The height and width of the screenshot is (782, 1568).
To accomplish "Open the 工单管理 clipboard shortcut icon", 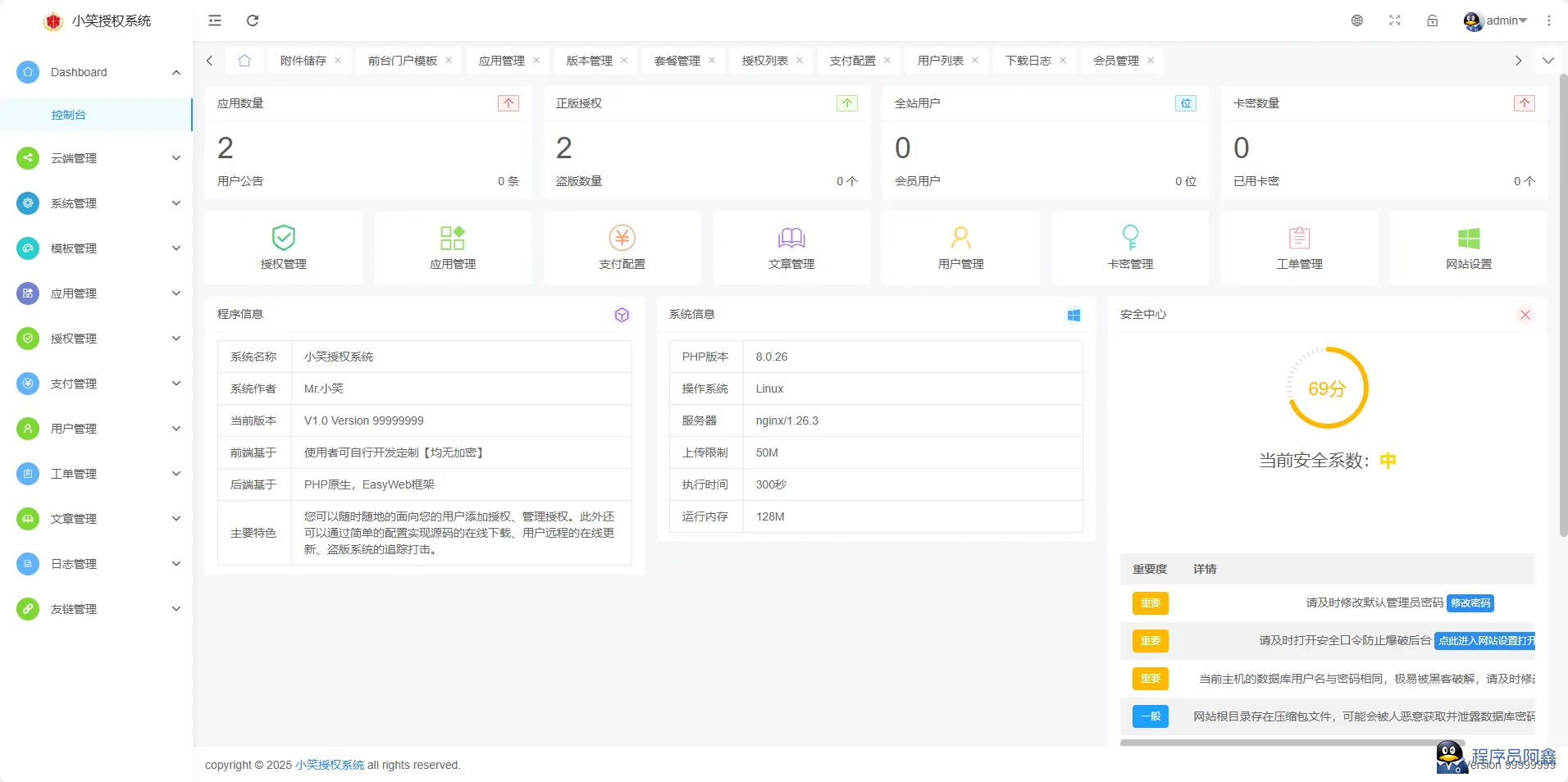I will (x=1299, y=239).
